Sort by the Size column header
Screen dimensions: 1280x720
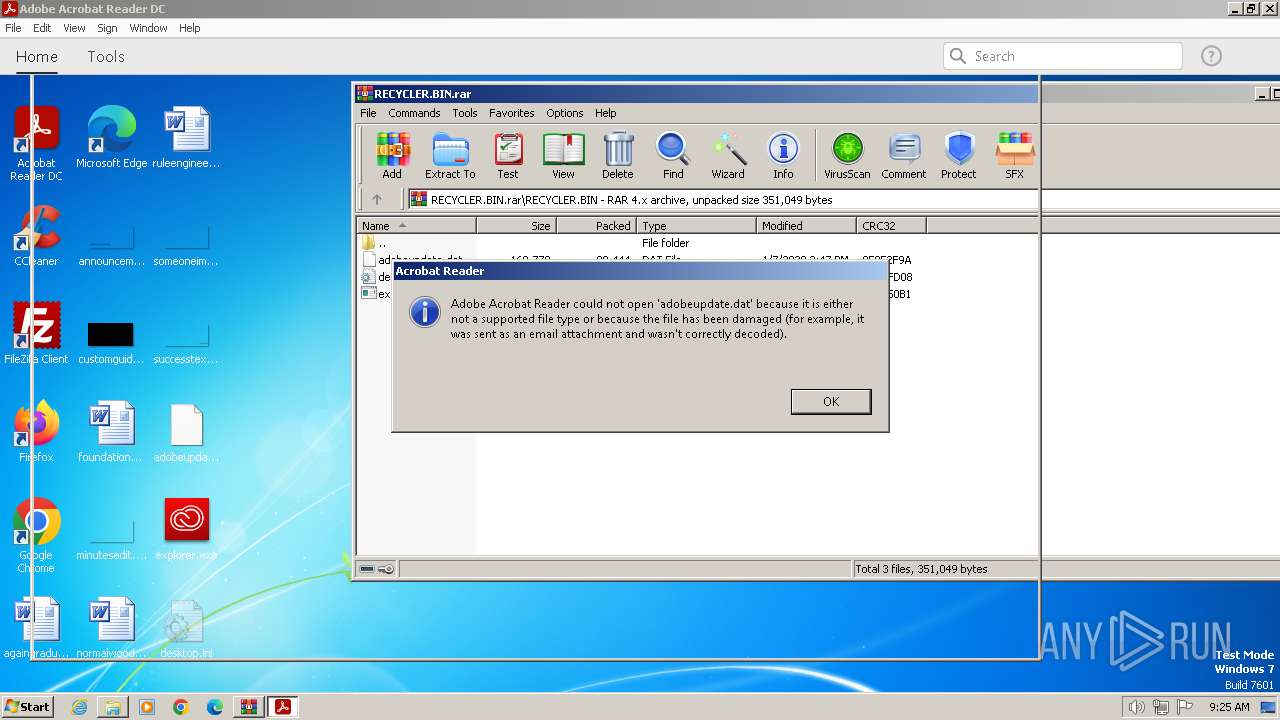pyautogui.click(x=516, y=226)
